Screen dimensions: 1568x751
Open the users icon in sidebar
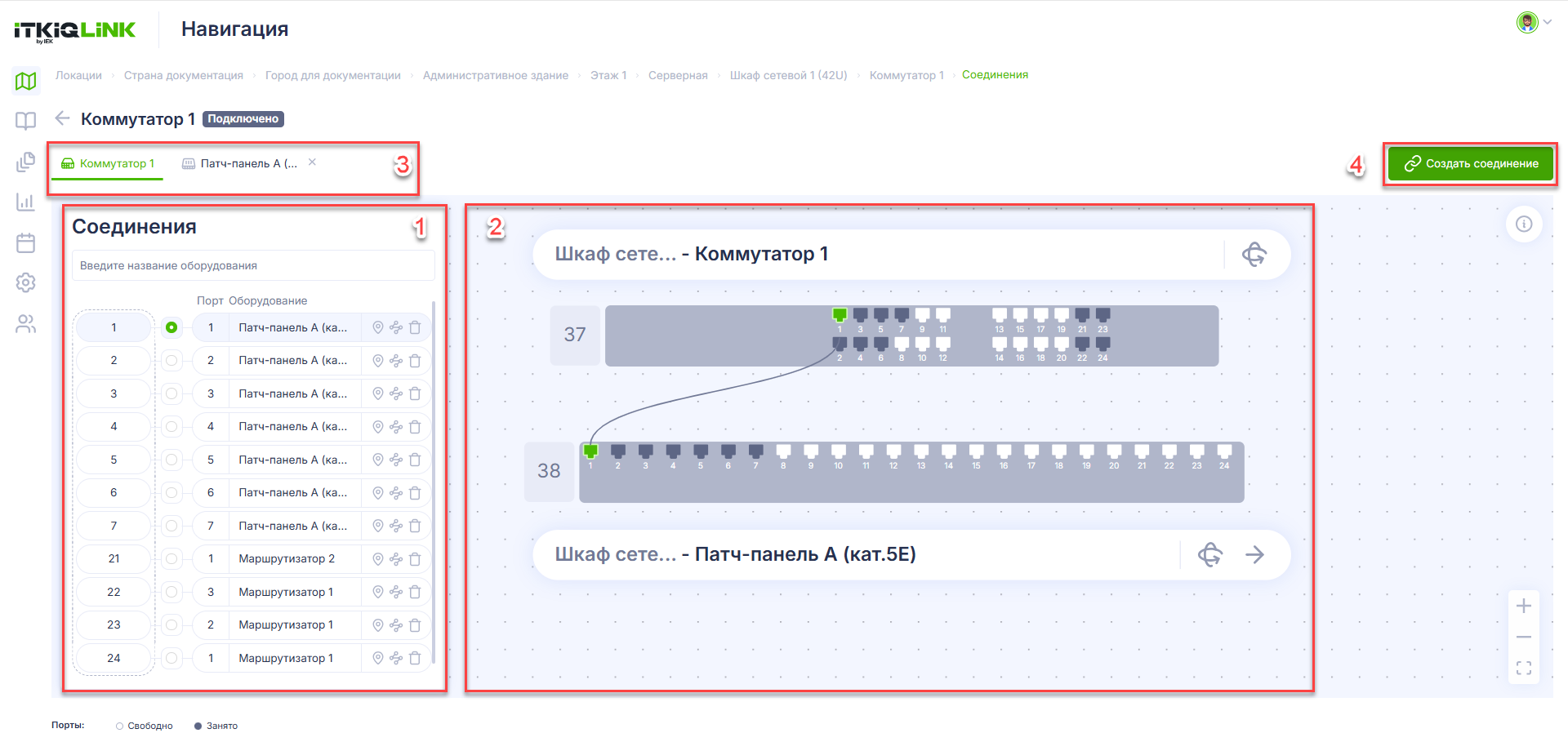26,324
